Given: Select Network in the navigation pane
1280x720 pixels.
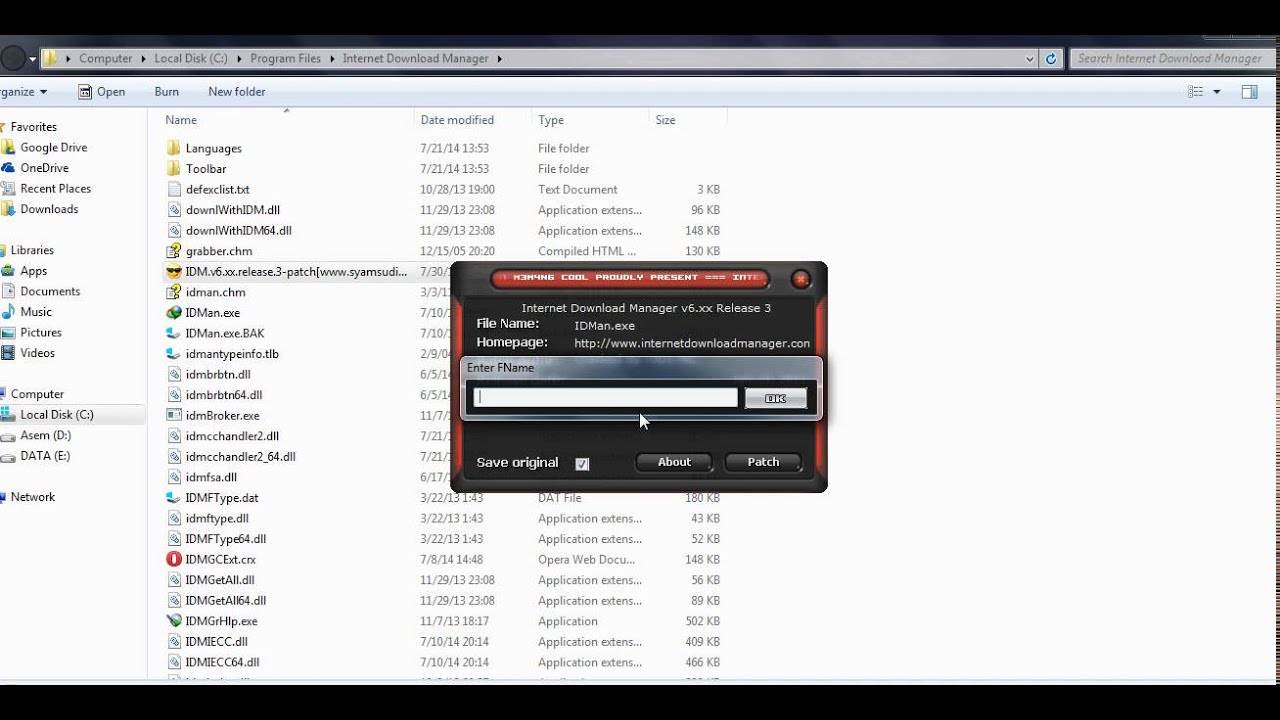Looking at the screenshot, I should (33, 497).
